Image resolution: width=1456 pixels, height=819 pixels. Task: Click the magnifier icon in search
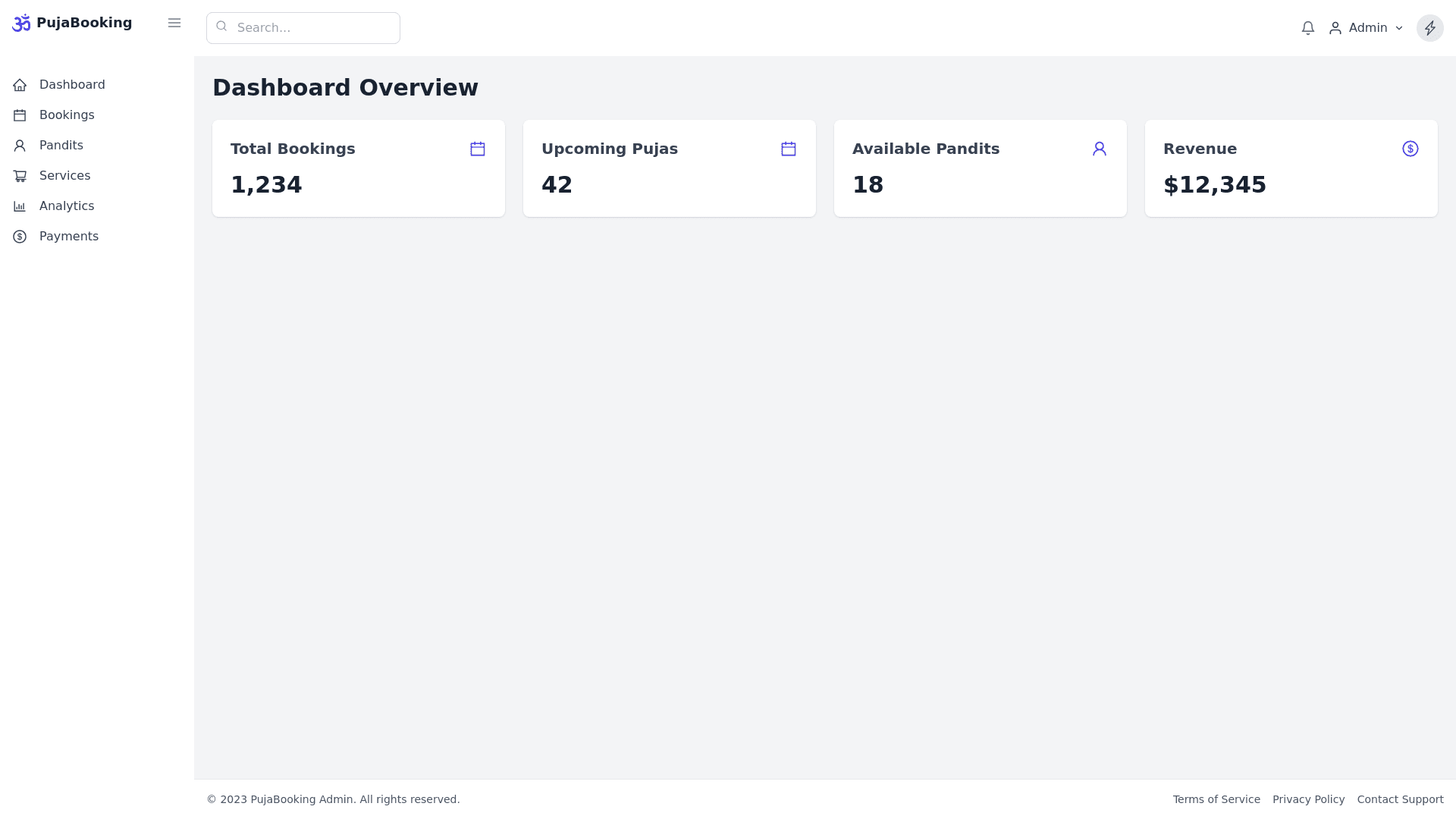pyautogui.click(x=221, y=27)
